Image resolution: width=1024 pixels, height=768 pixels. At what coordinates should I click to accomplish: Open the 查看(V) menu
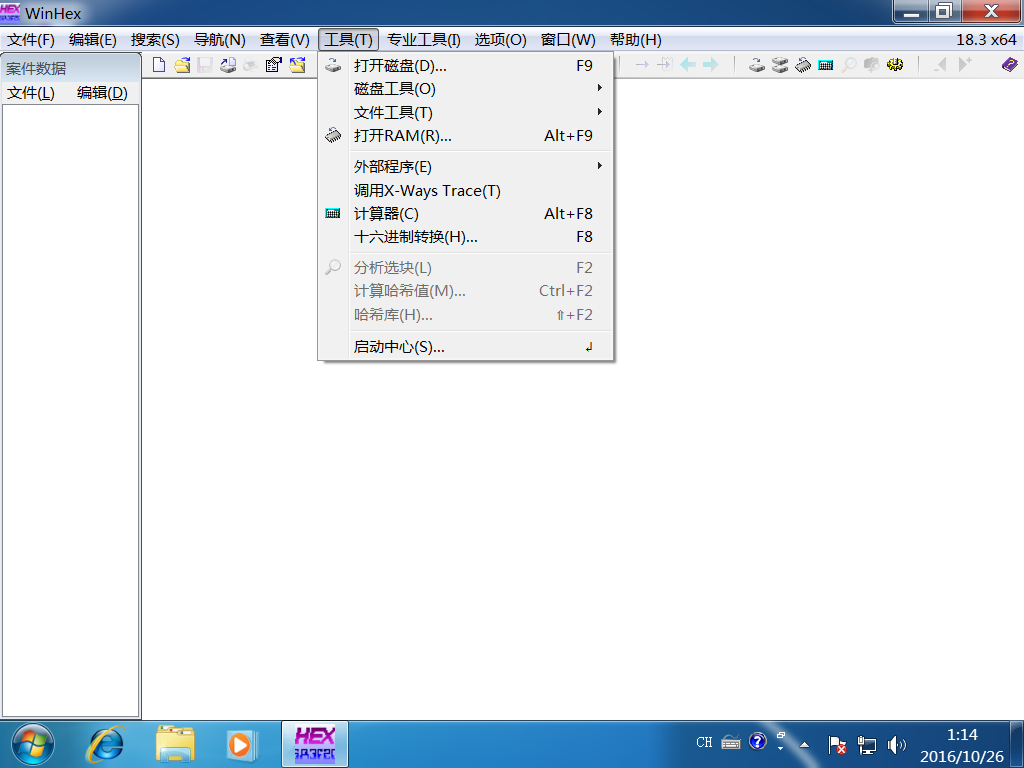pyautogui.click(x=284, y=40)
